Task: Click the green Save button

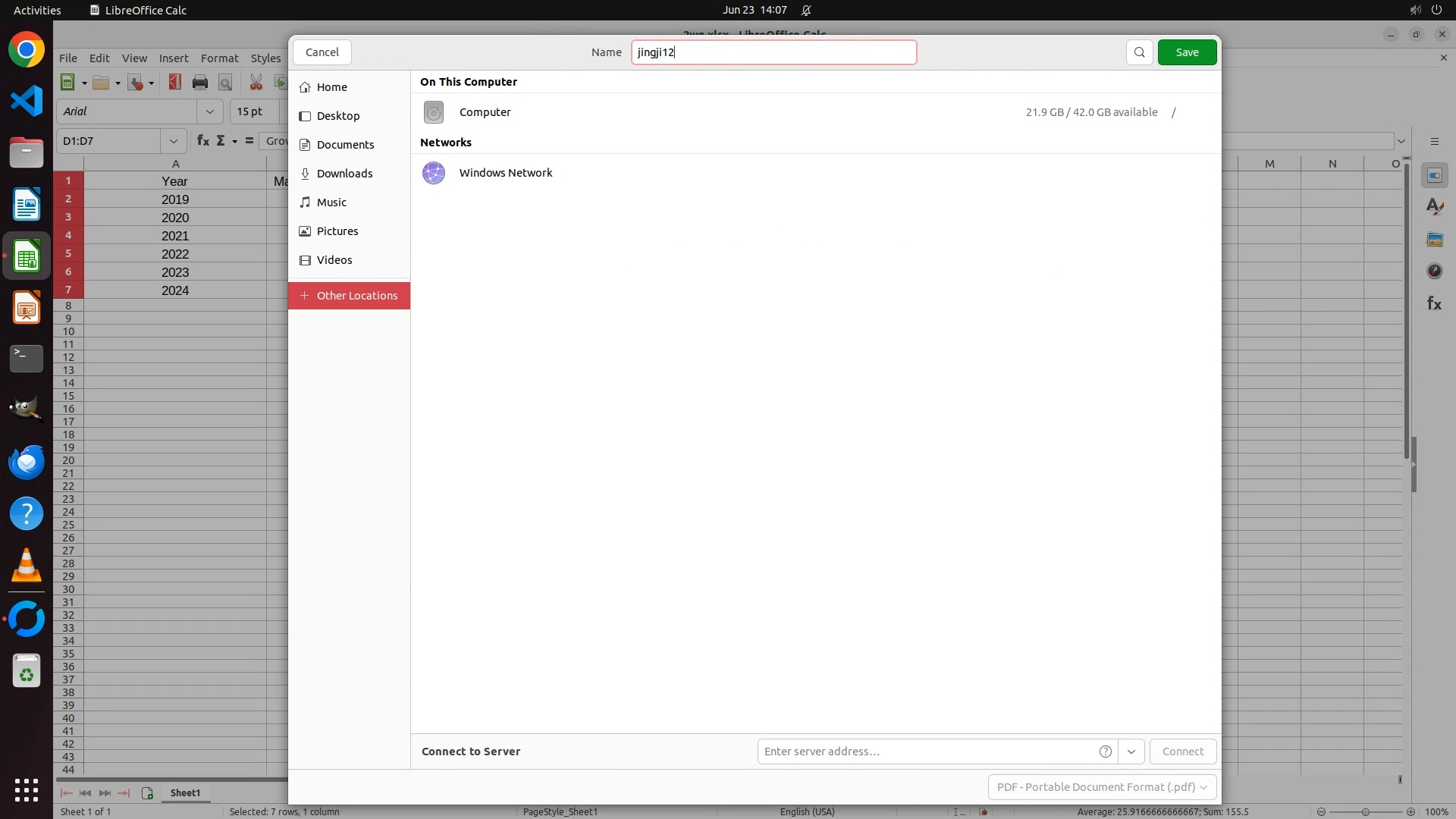Action: click(1187, 52)
